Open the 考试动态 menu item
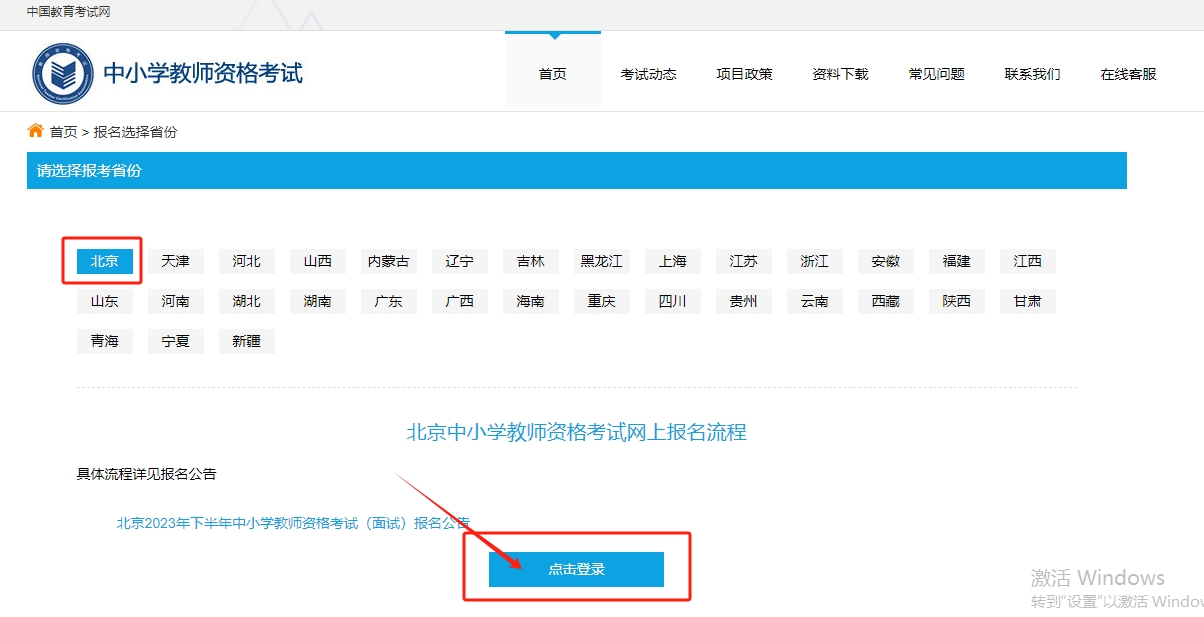This screenshot has height=617, width=1204. (x=648, y=74)
